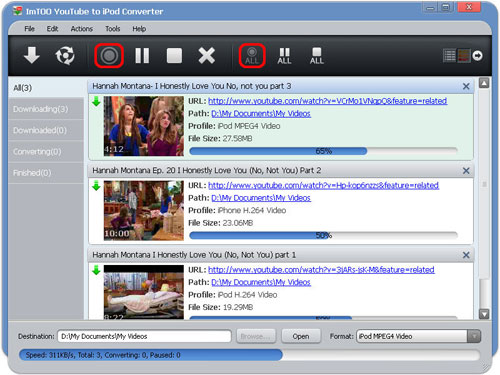
Task: Click 'iPod H.264 Video' profile text
Action: (x=247, y=295)
